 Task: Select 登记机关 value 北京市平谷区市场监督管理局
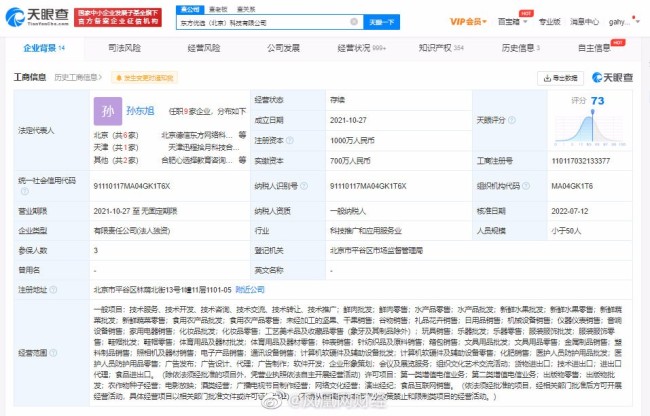coord(376,250)
